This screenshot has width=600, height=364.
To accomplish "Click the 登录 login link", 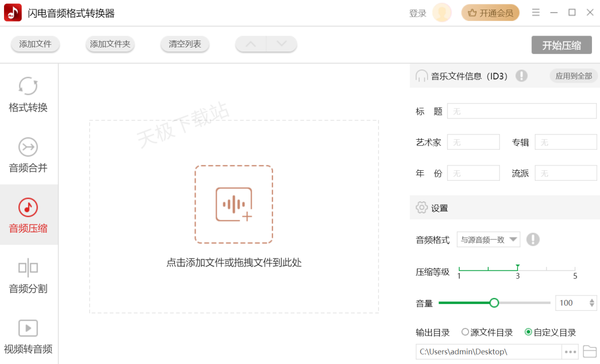I will [x=418, y=13].
